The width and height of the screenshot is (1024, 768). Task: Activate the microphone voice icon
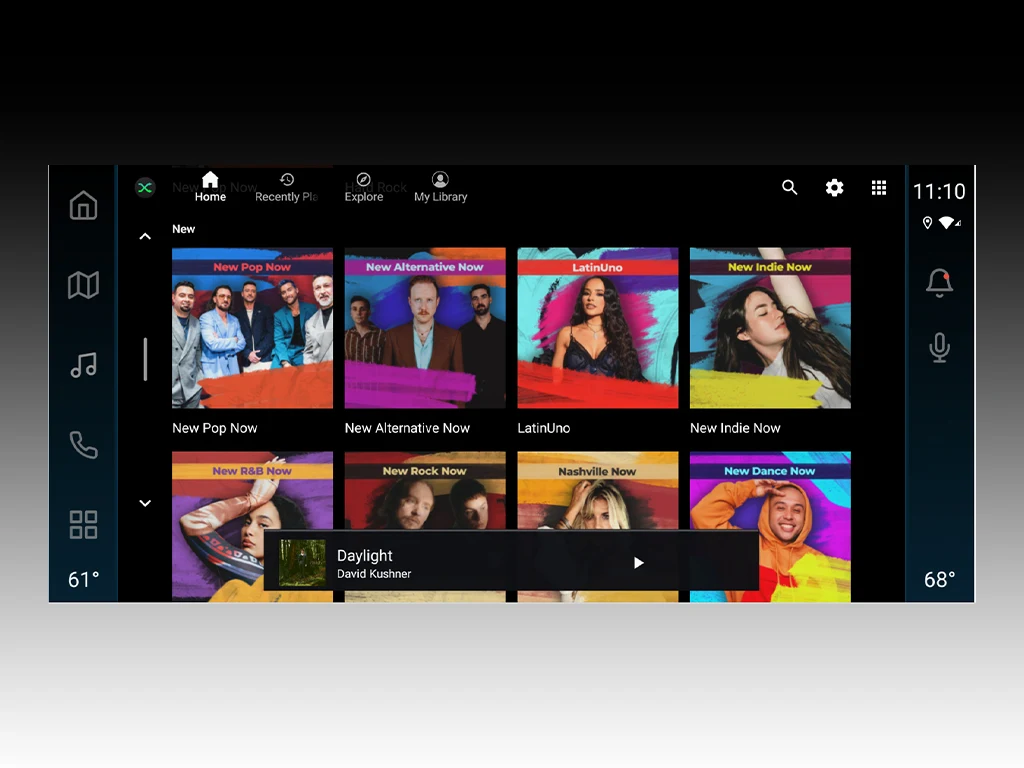[x=939, y=347]
